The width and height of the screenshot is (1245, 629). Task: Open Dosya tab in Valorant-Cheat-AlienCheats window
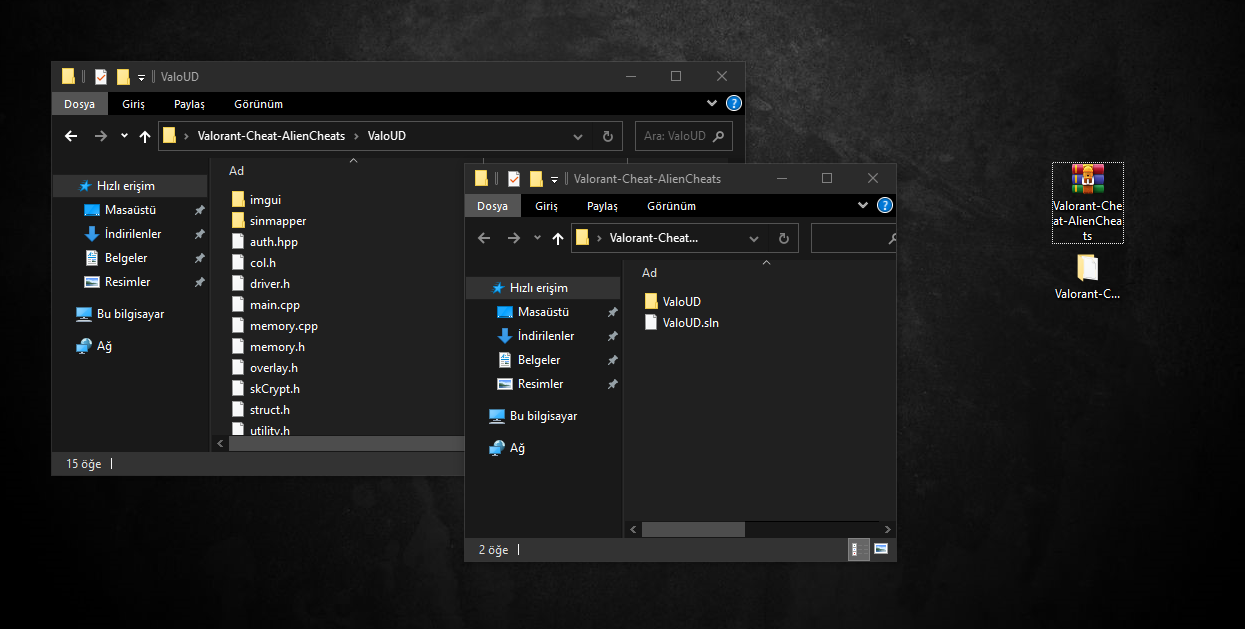[x=492, y=206]
